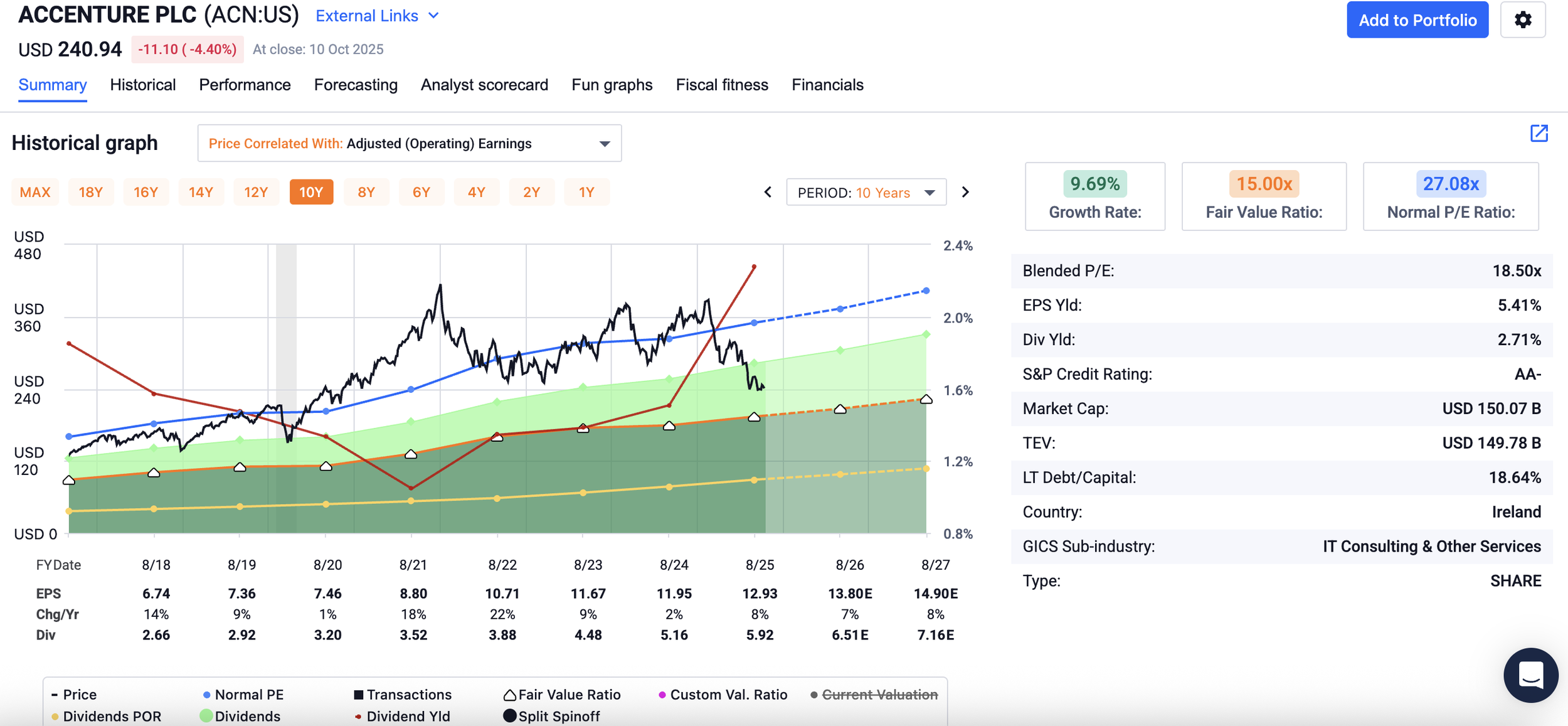Go to previous period with left arrow
Screen dimensions: 1568x726
[768, 192]
